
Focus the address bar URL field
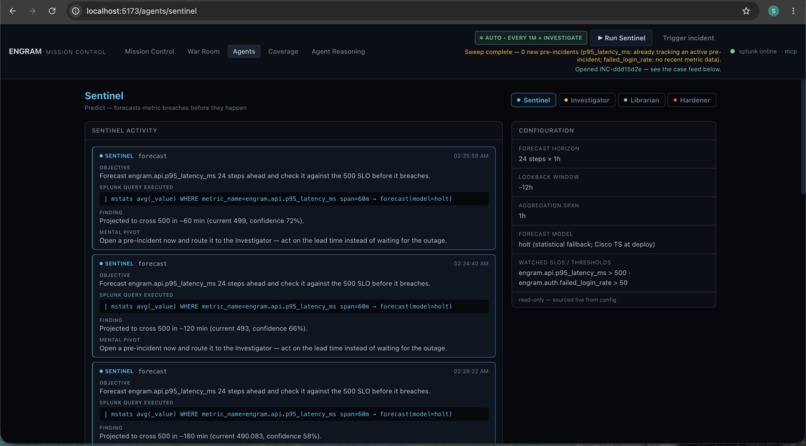point(411,11)
